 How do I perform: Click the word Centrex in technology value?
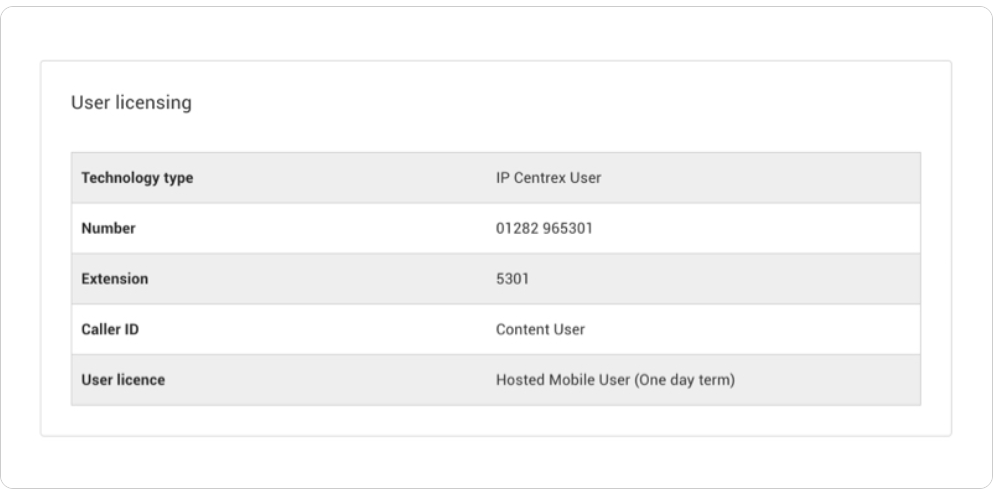(x=538, y=178)
